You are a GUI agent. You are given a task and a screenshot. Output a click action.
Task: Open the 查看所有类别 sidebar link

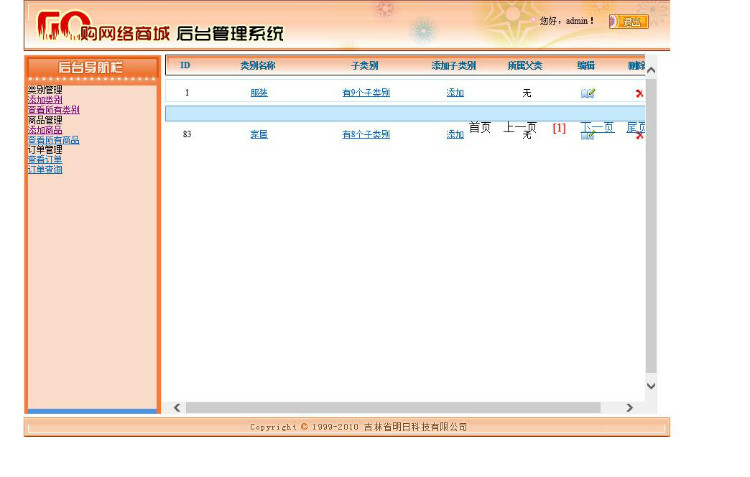[54, 110]
